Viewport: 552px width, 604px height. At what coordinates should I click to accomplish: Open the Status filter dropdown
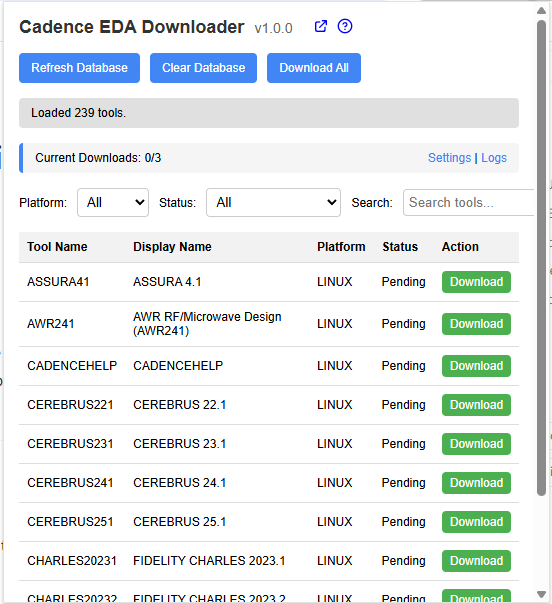(x=273, y=203)
